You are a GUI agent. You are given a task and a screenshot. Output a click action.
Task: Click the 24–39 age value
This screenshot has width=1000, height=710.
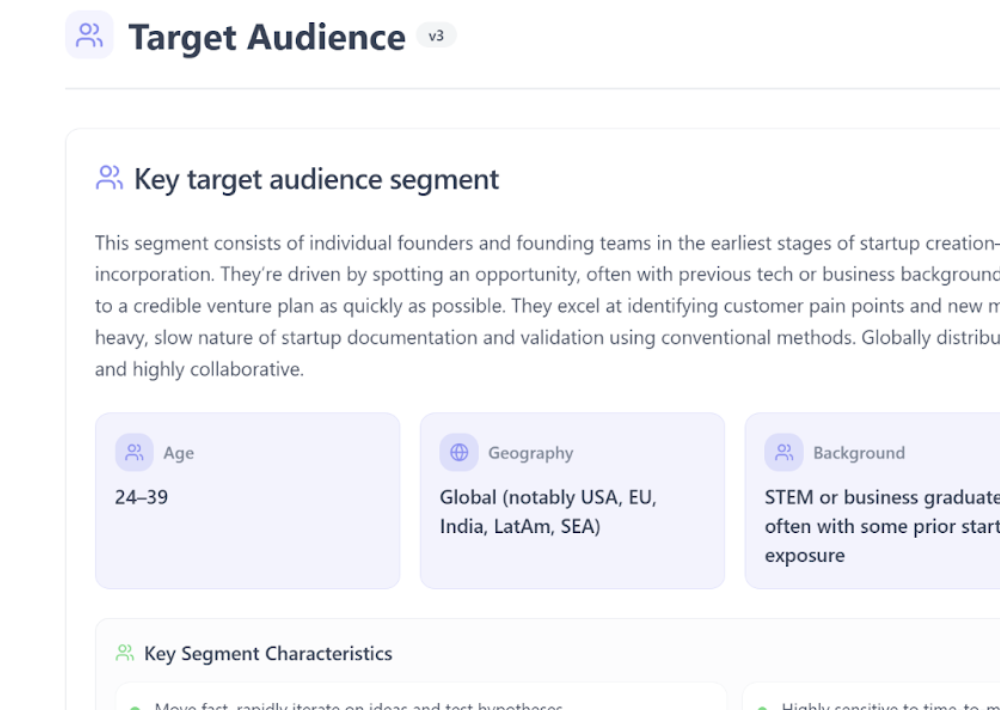coord(142,497)
